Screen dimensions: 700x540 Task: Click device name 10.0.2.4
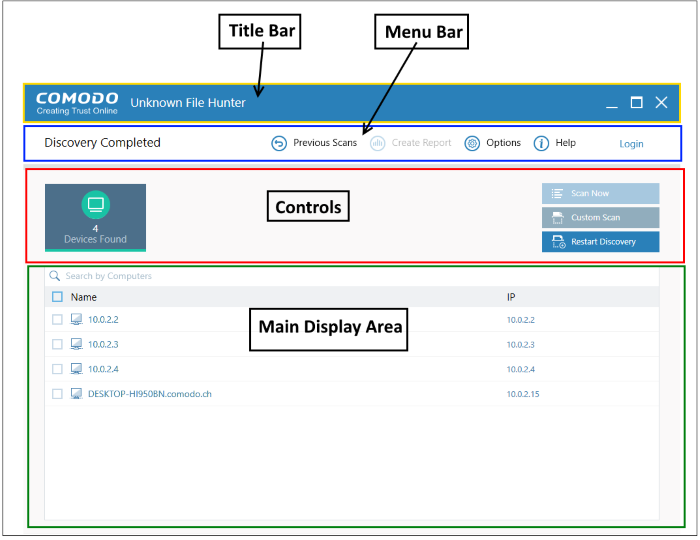(103, 369)
